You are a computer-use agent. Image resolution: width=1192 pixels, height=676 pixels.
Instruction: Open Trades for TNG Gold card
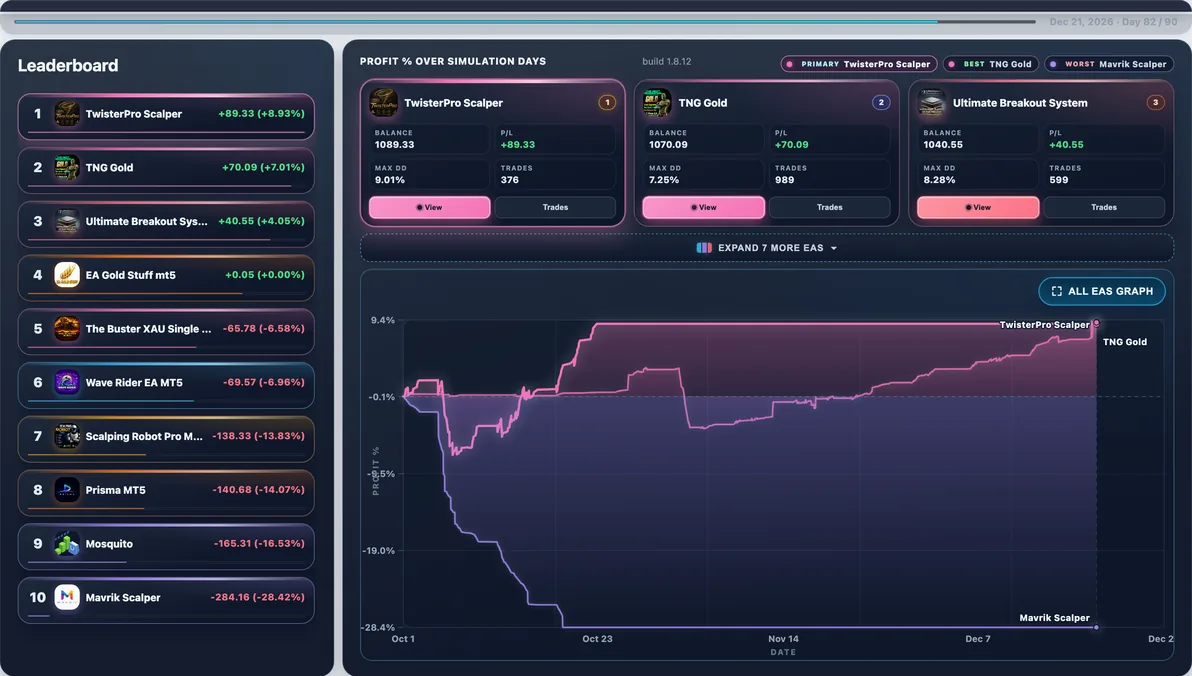(829, 207)
